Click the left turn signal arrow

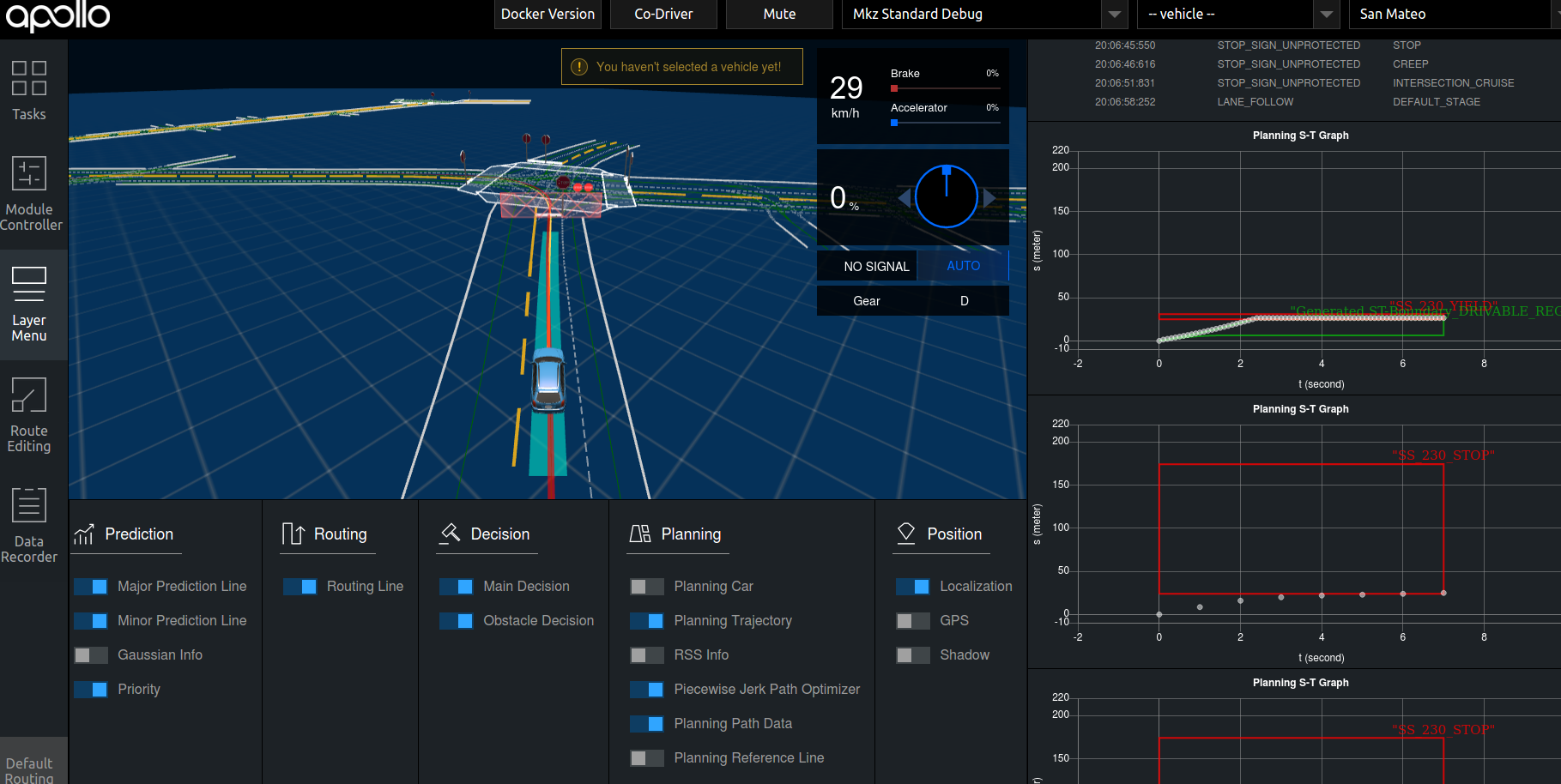[x=905, y=198]
